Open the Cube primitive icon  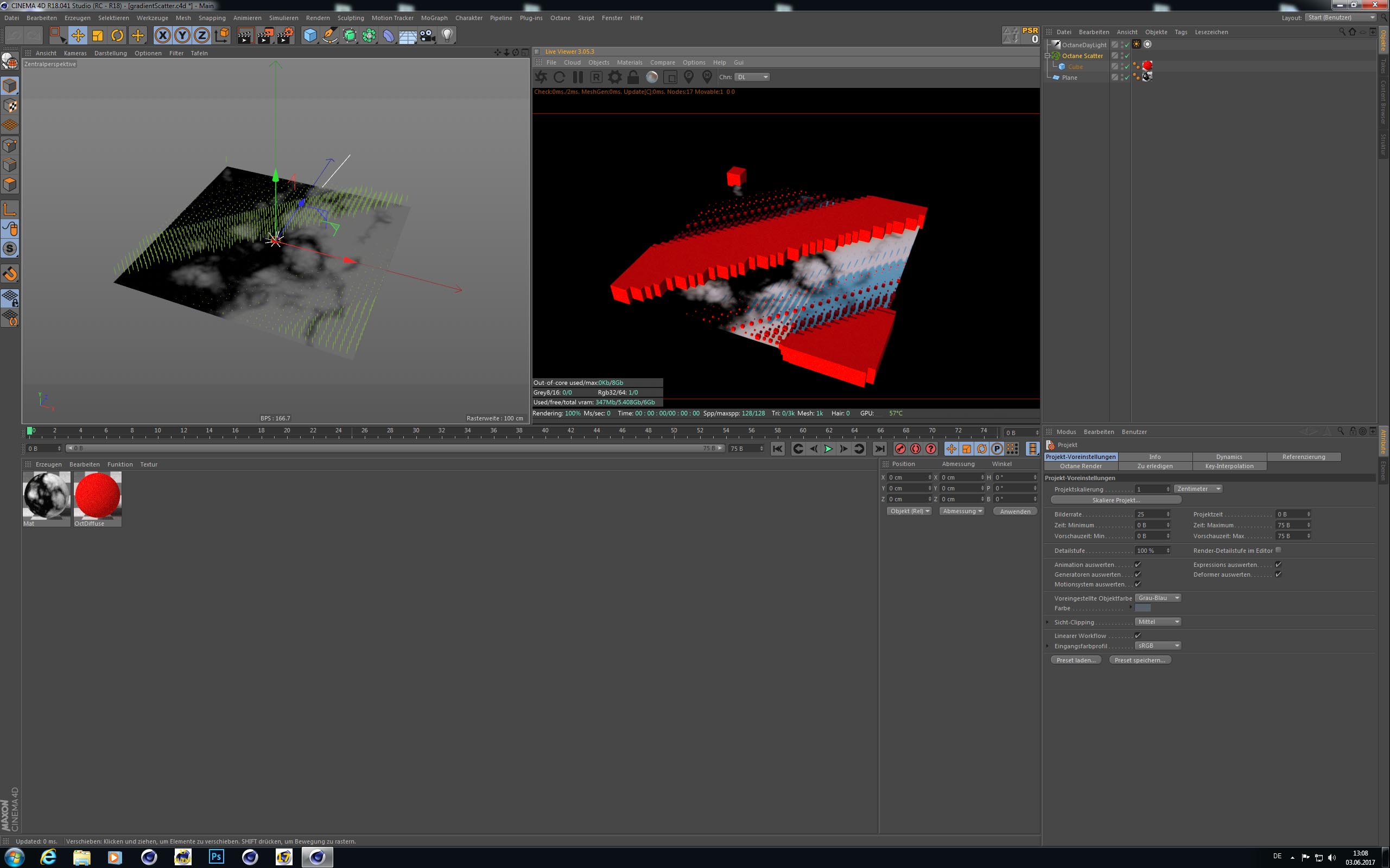[x=310, y=36]
